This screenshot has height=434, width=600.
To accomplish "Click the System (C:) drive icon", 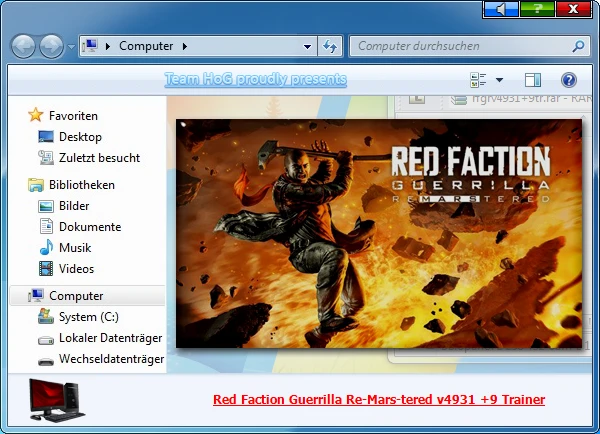I will (x=46, y=317).
